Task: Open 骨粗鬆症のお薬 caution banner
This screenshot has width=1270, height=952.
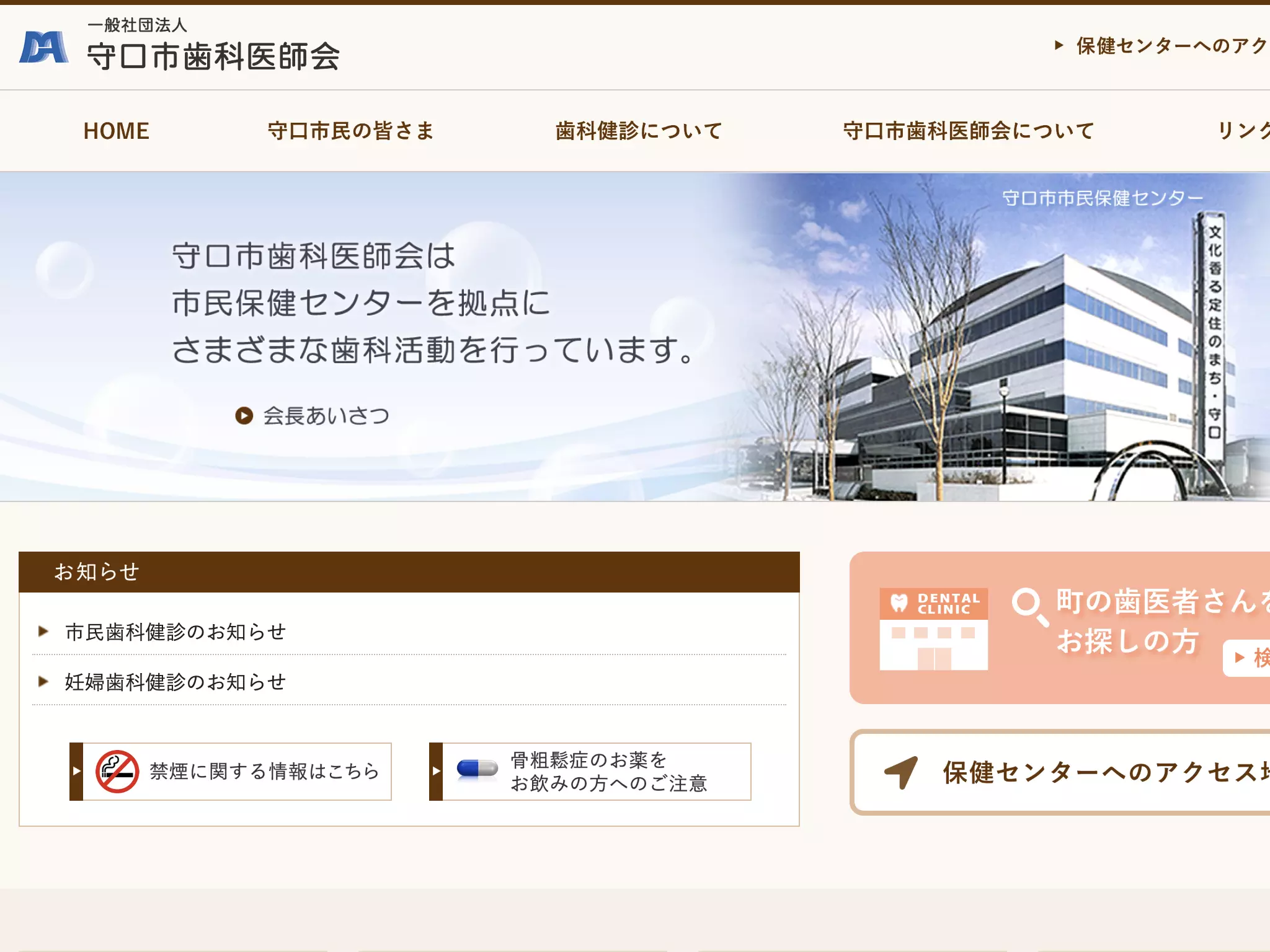Action: coord(590,772)
